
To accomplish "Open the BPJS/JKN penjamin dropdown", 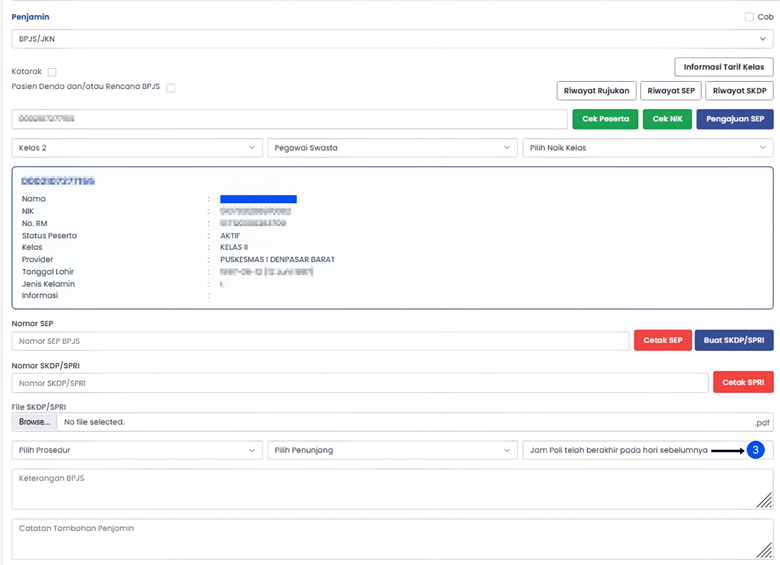I will coord(392,39).
